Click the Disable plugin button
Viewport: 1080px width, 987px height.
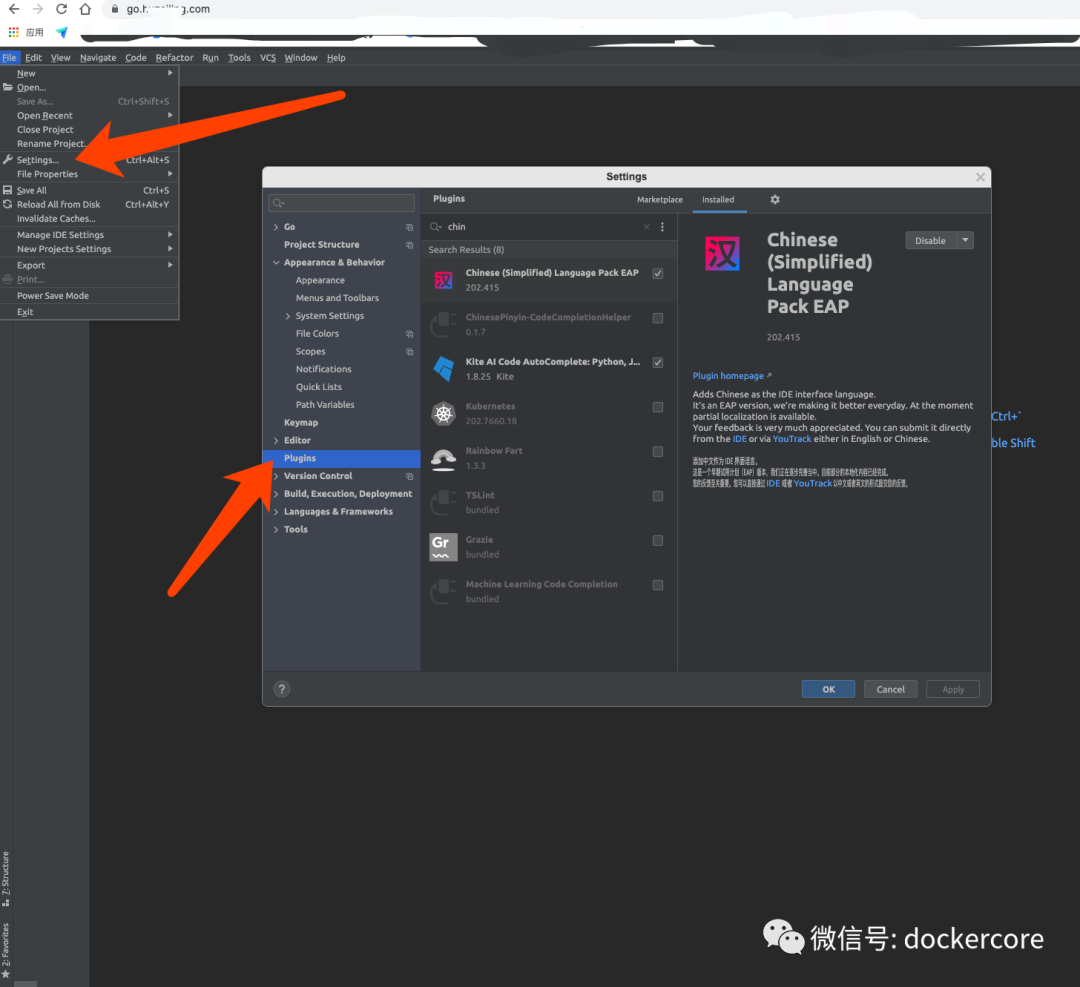click(931, 240)
